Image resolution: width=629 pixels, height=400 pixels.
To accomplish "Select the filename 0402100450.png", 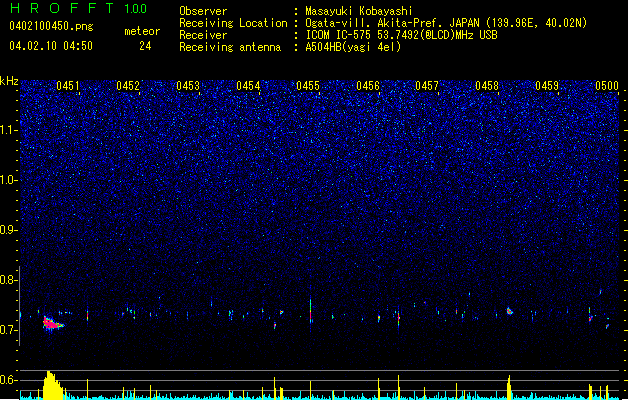I will [51, 26].
